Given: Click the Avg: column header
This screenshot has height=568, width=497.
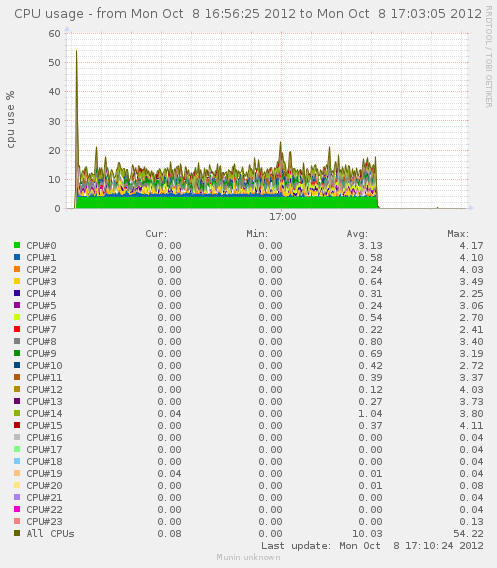Looking at the screenshot, I should (357, 234).
